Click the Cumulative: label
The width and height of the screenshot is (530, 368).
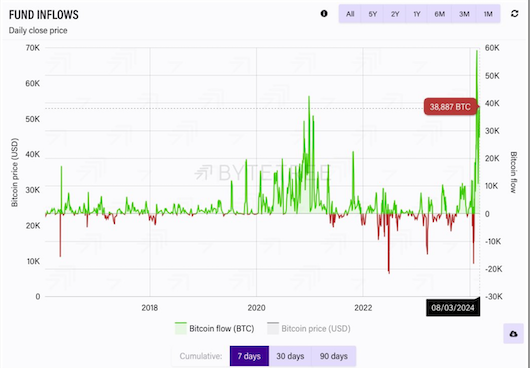pyautogui.click(x=201, y=356)
